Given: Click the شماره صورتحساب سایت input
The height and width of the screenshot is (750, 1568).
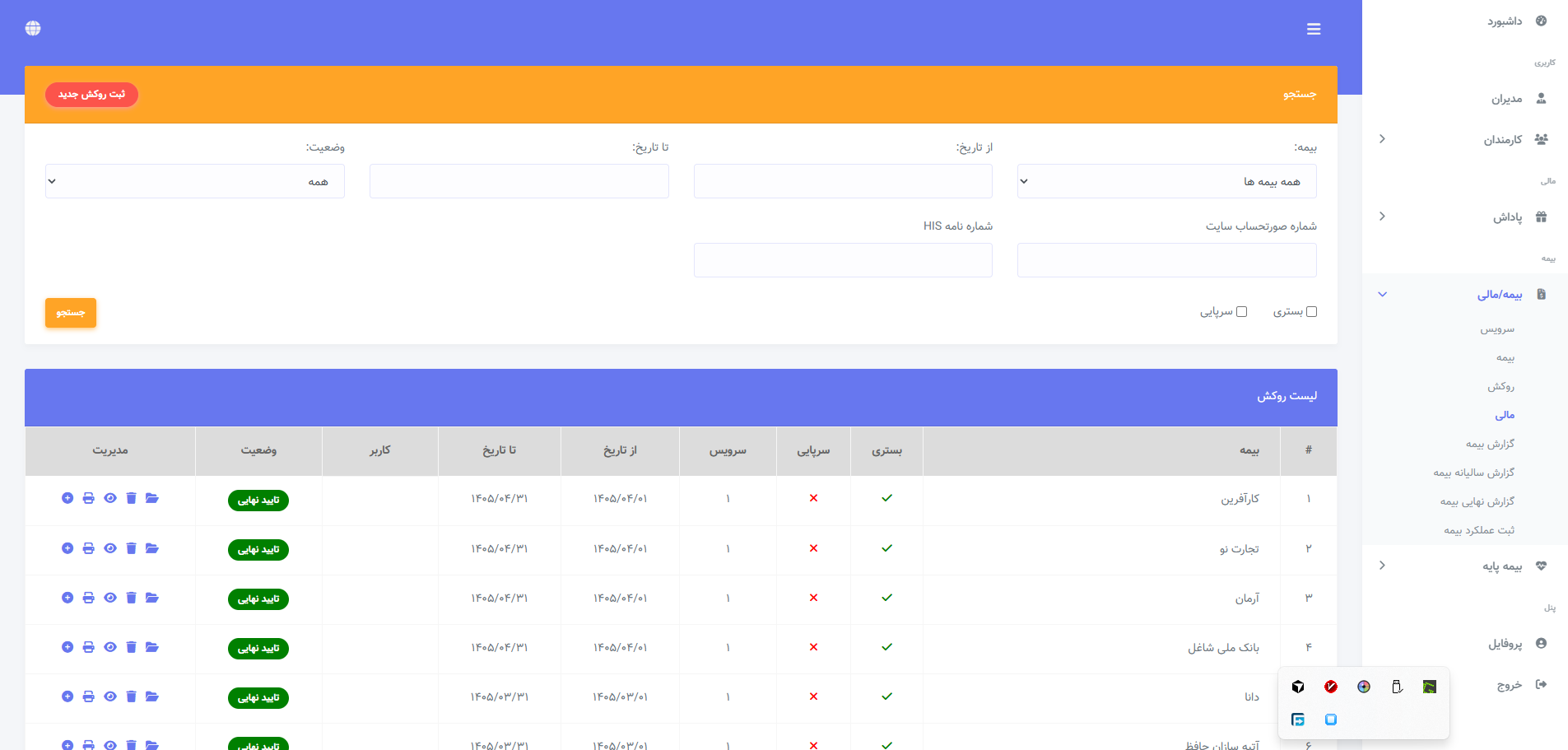Looking at the screenshot, I should coord(1167,260).
